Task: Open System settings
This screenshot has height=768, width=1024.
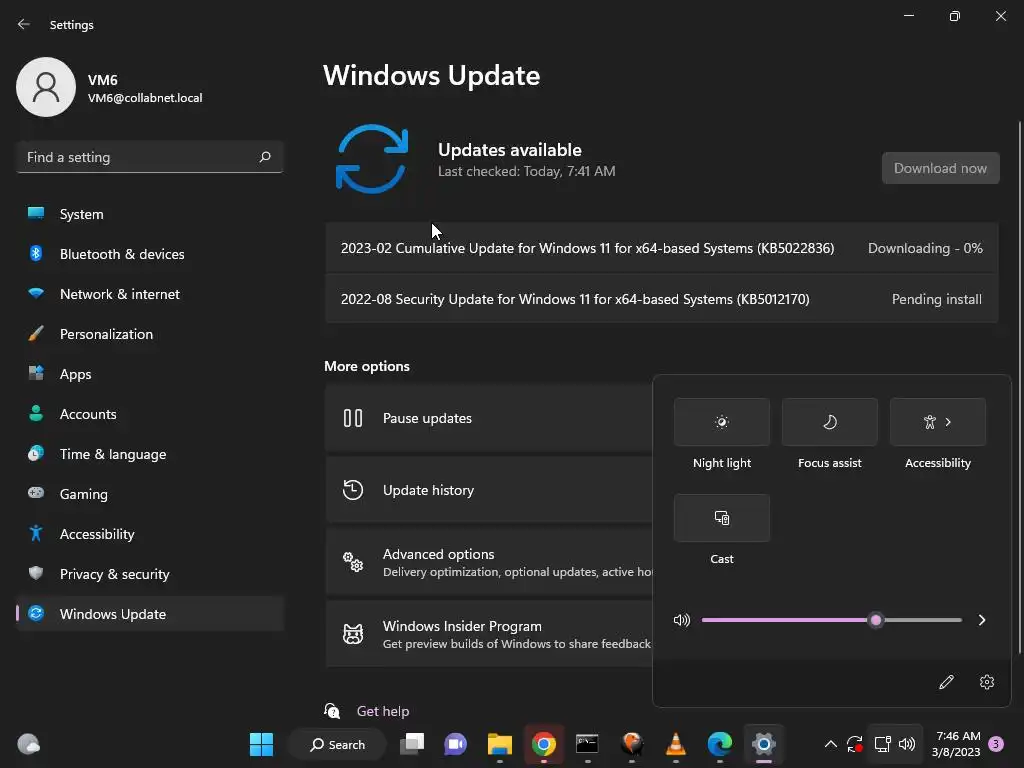Action: (x=150, y=214)
